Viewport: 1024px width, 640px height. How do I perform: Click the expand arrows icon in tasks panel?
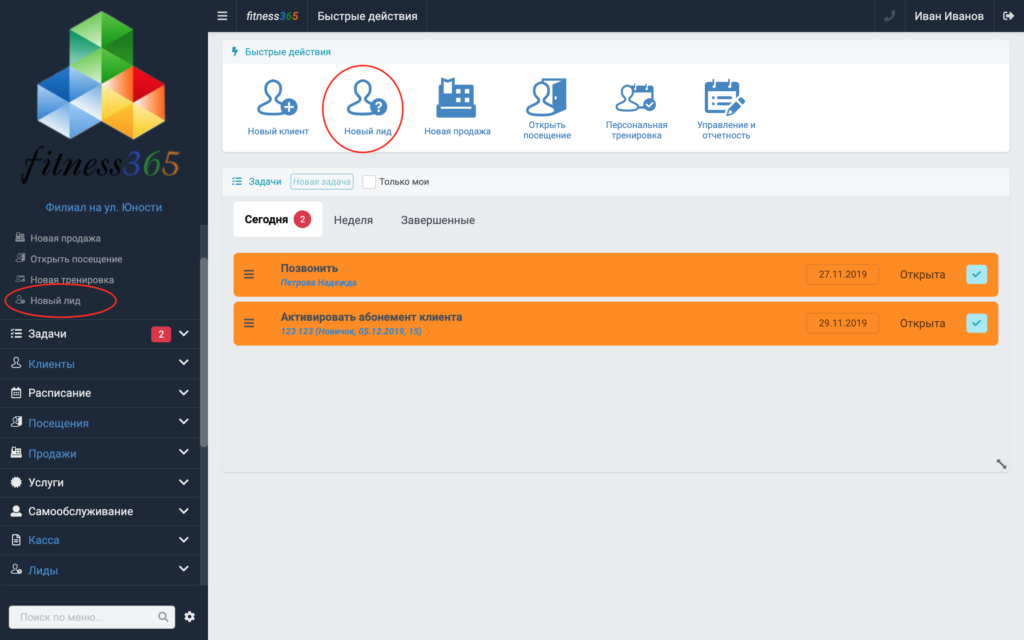1001,464
